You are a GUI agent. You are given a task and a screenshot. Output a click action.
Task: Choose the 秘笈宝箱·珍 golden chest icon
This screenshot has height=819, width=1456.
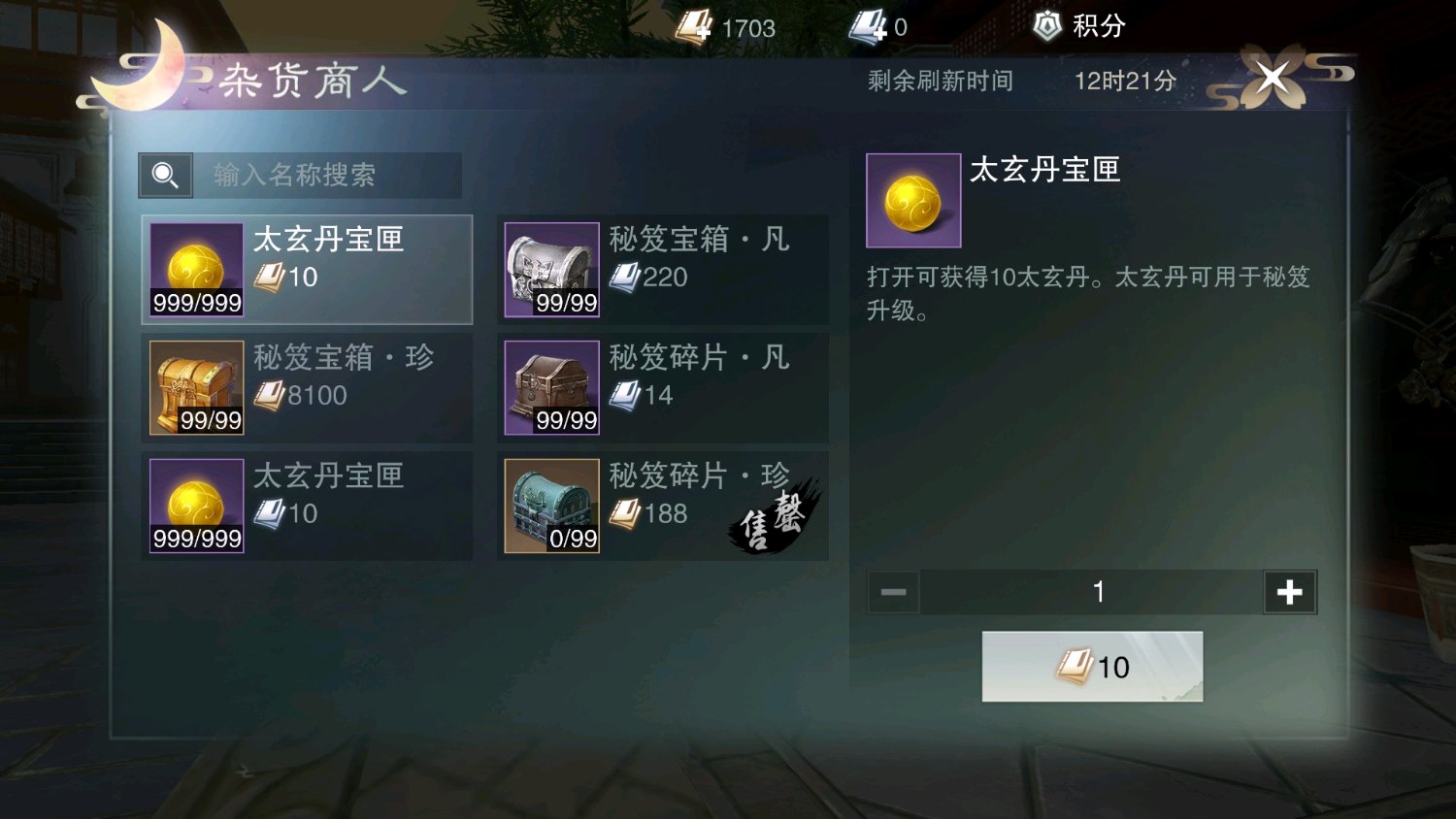196,388
